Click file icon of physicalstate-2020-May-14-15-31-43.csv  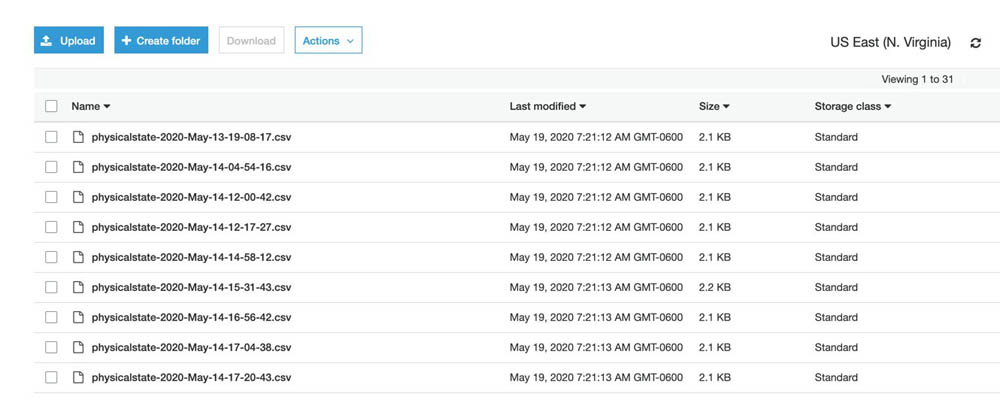click(78, 287)
